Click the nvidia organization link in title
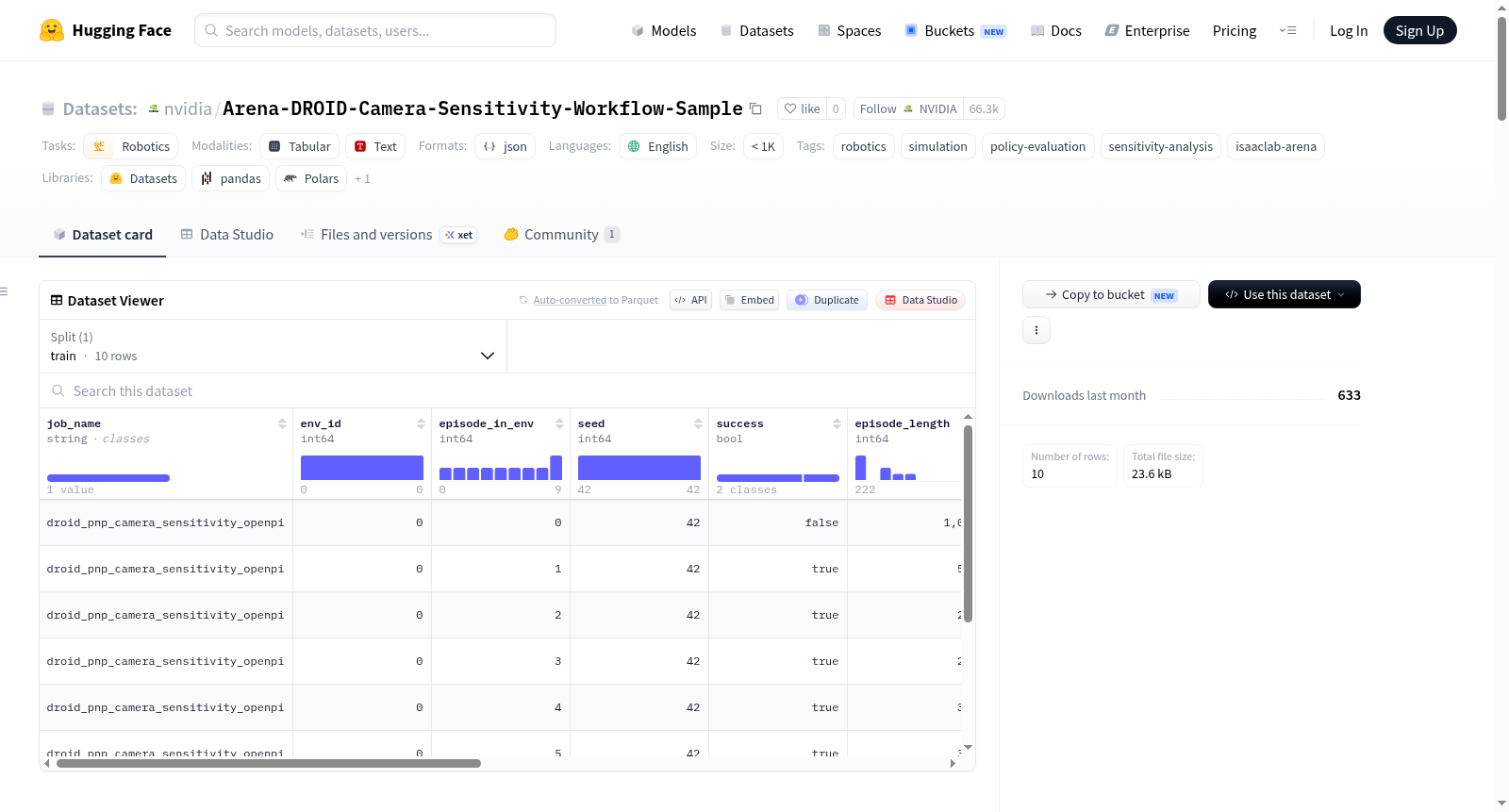Viewport: 1509px width, 812px height. [188, 108]
